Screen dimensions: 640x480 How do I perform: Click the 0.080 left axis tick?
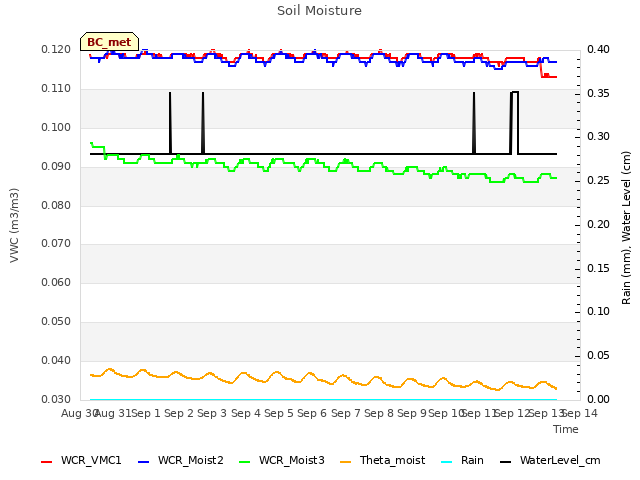pos(56,205)
